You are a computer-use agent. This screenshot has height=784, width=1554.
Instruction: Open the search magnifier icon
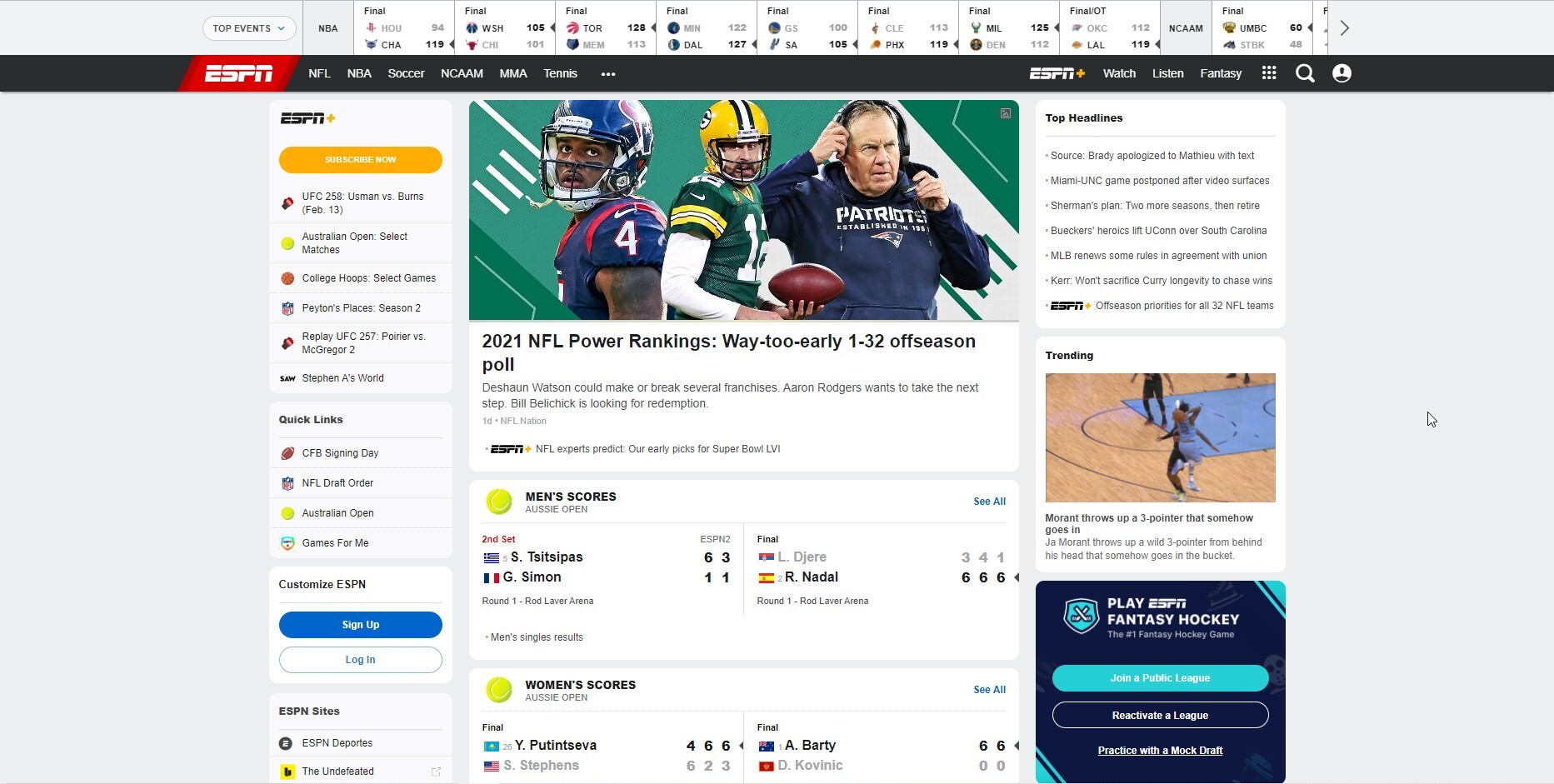1305,73
